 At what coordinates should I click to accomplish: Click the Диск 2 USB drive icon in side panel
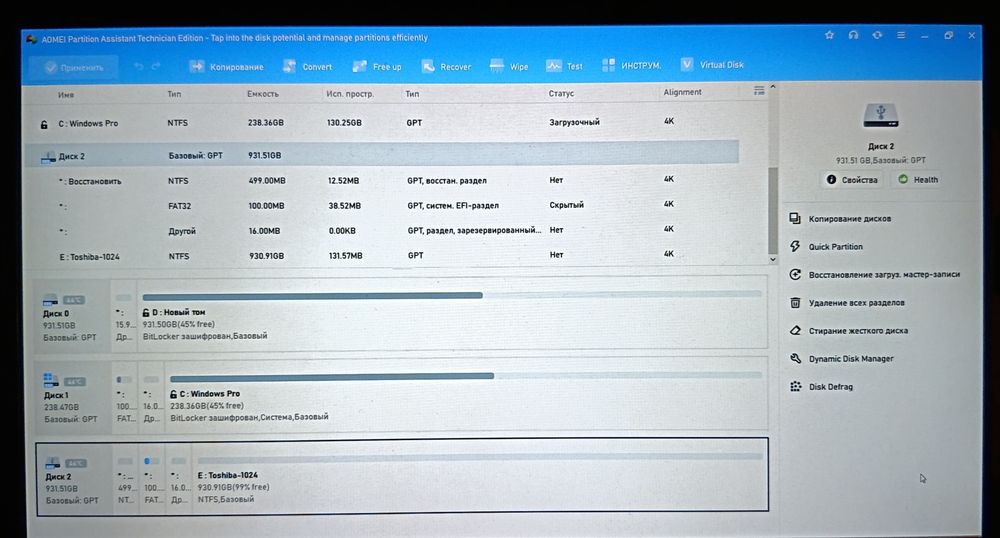(x=880, y=116)
